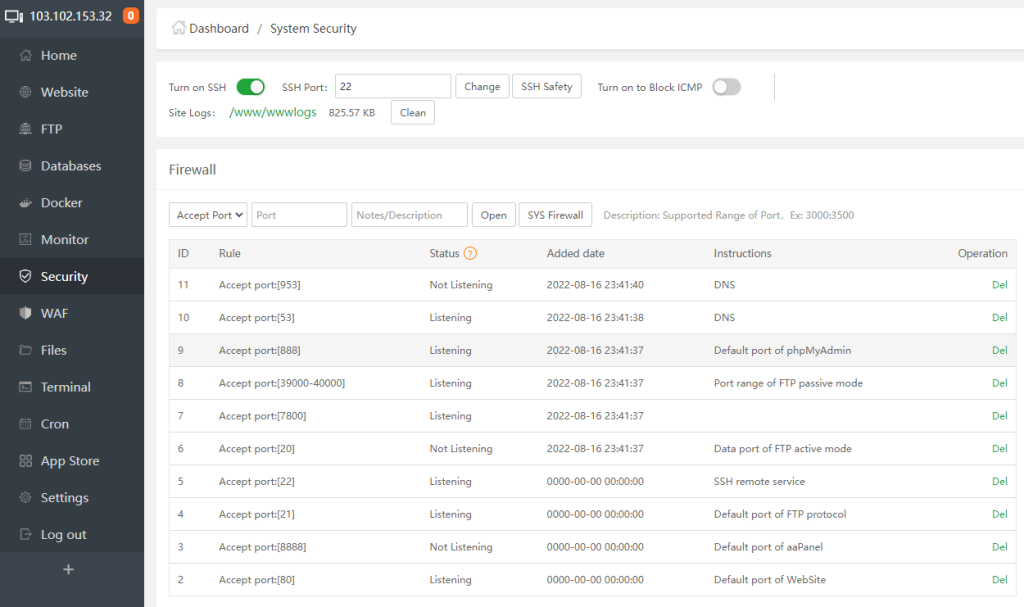Click the SSH Safety button

[546, 87]
